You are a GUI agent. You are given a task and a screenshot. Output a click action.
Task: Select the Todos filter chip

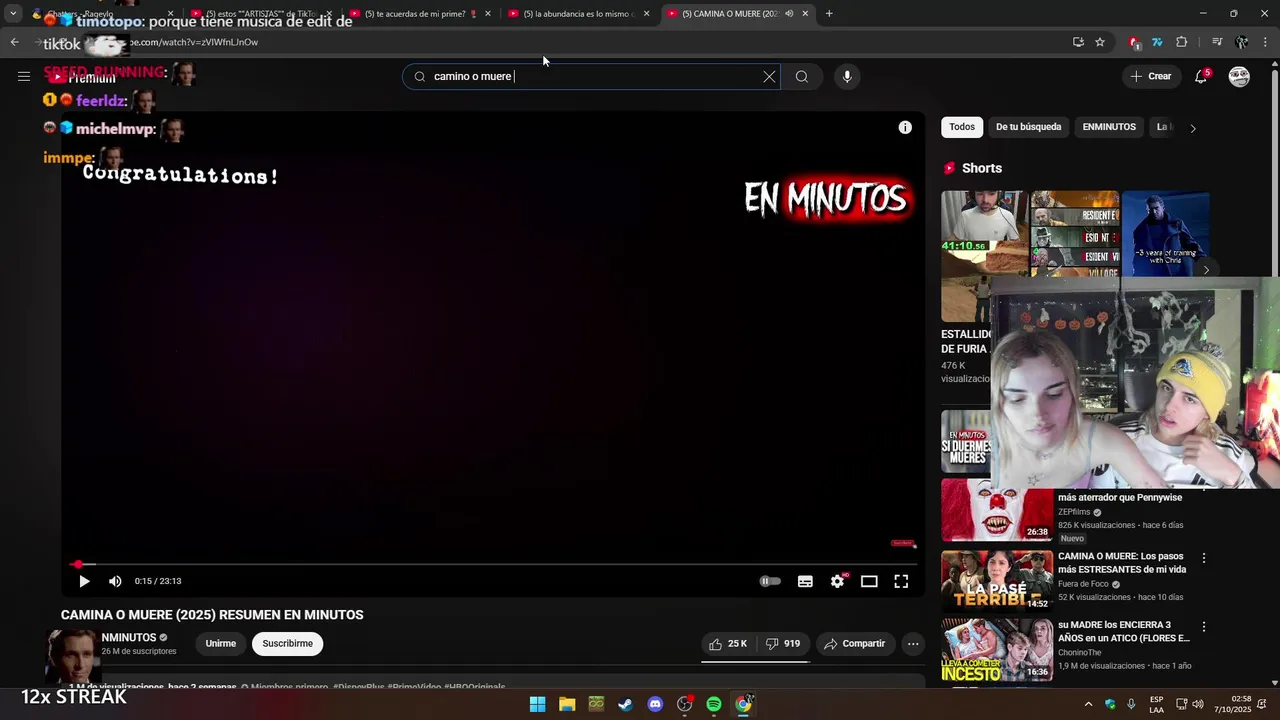[x=962, y=127]
